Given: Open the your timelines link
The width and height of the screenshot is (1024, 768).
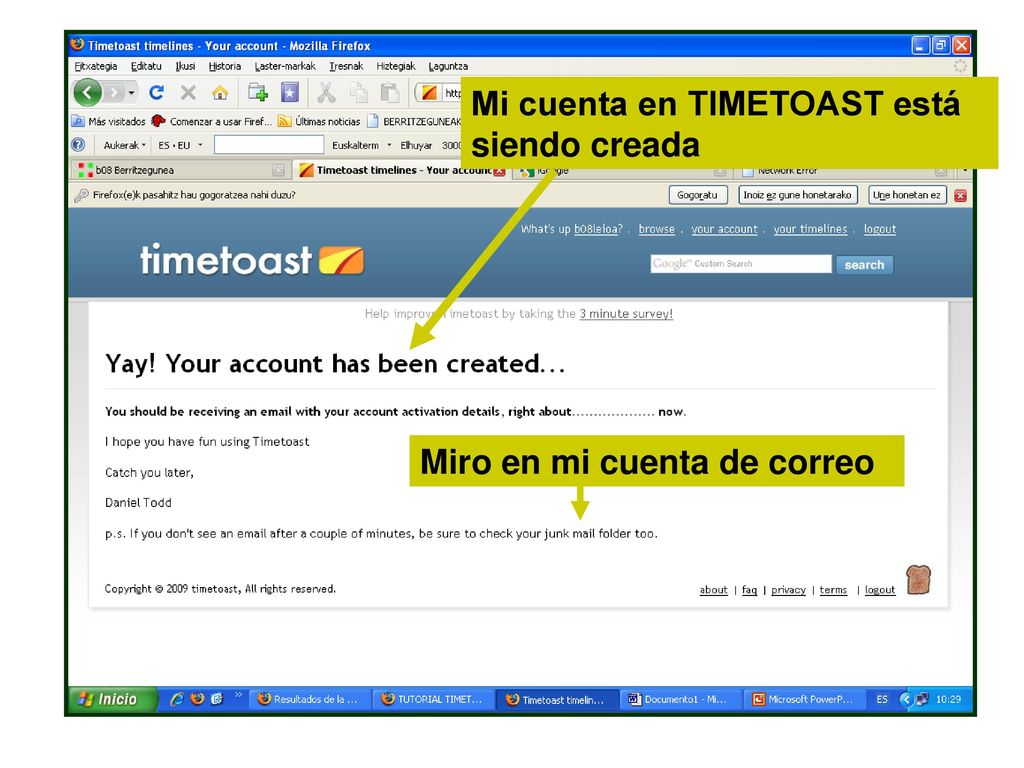Looking at the screenshot, I should click(810, 229).
